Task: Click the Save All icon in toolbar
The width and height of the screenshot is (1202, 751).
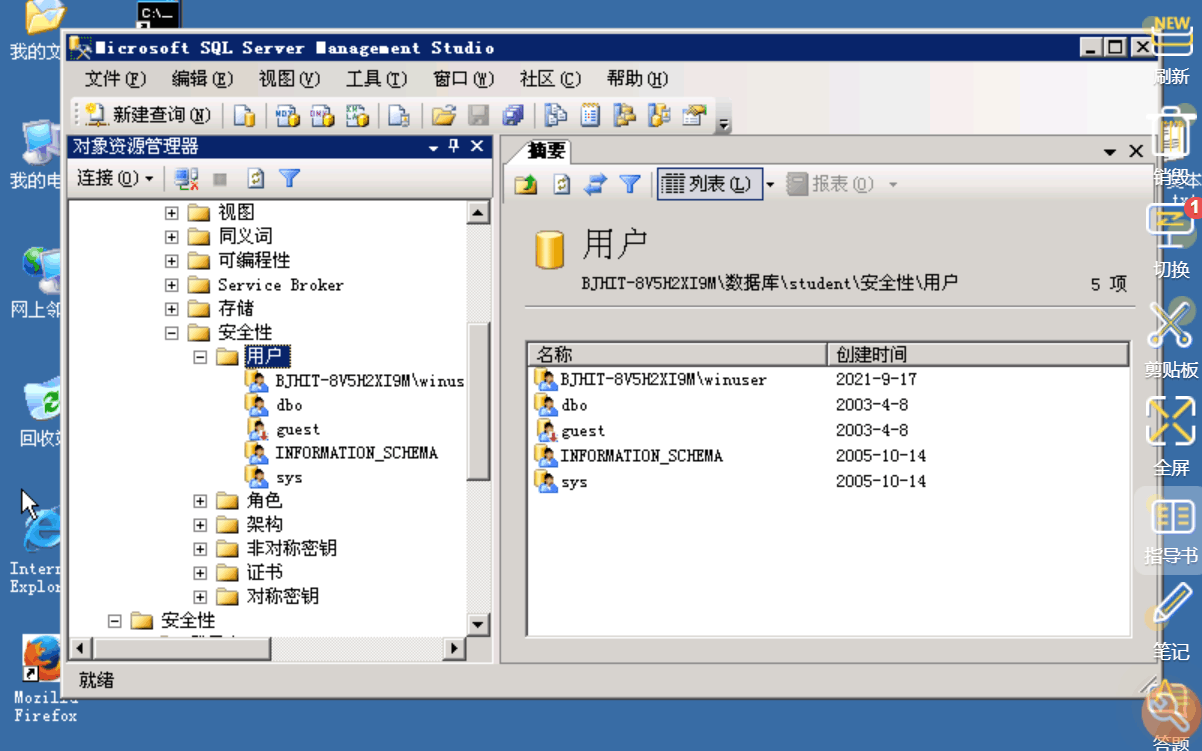Action: click(513, 116)
